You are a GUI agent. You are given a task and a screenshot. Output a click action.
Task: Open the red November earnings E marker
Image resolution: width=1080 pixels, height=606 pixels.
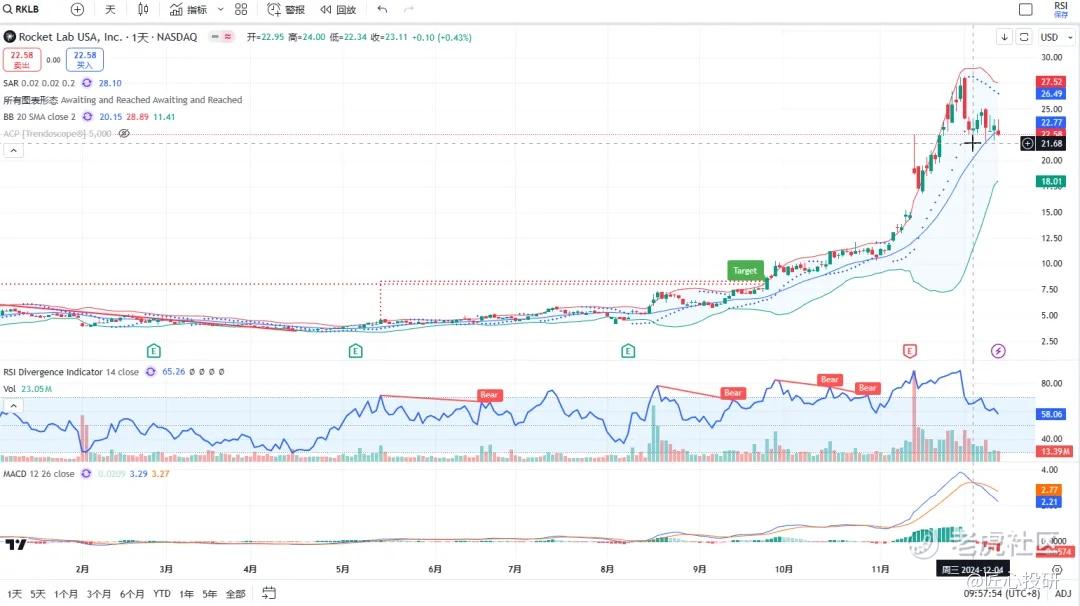click(910, 351)
